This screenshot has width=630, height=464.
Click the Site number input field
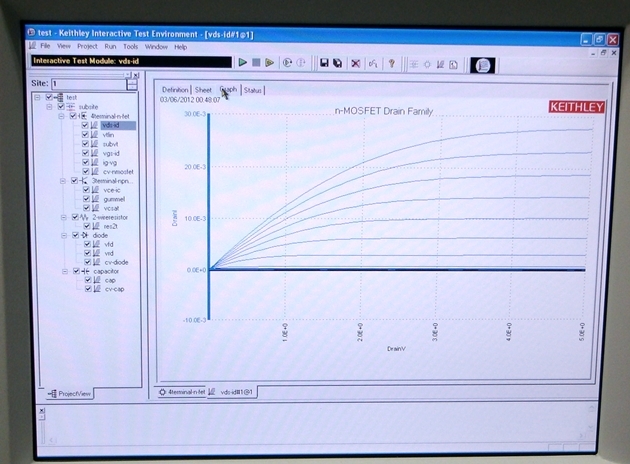coord(89,84)
